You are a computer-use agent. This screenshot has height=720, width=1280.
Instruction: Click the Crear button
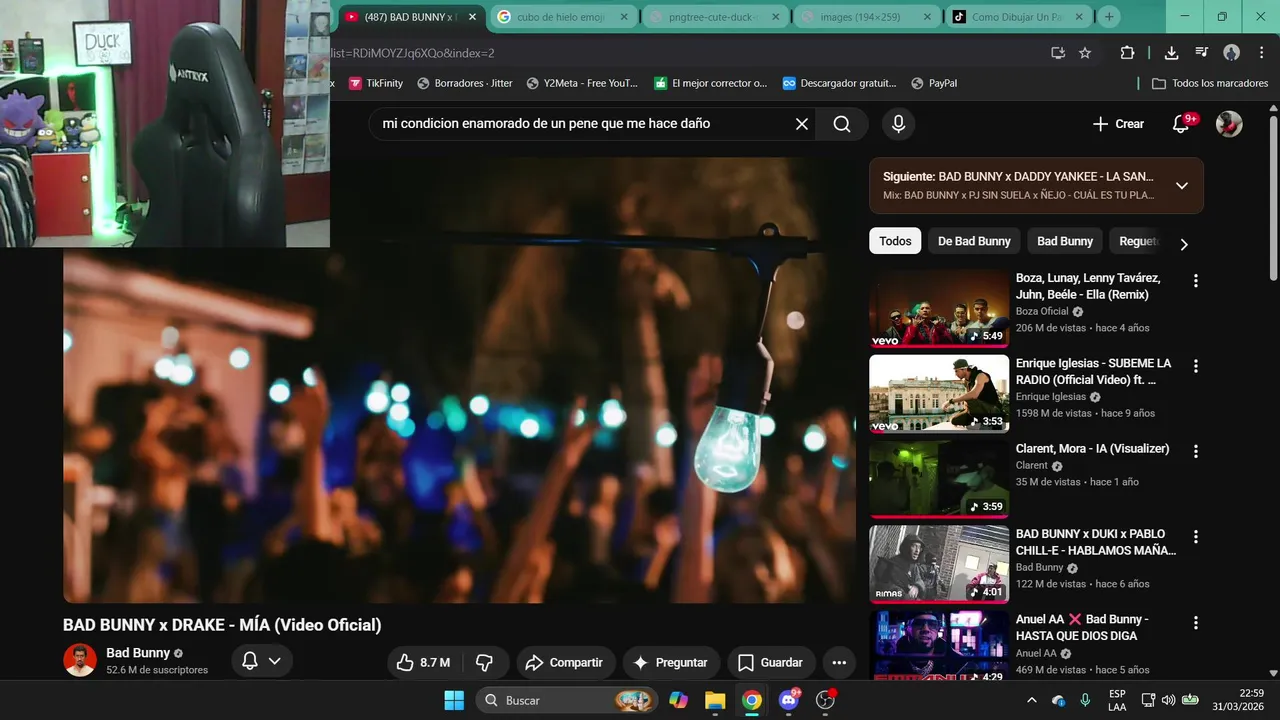pos(1118,124)
